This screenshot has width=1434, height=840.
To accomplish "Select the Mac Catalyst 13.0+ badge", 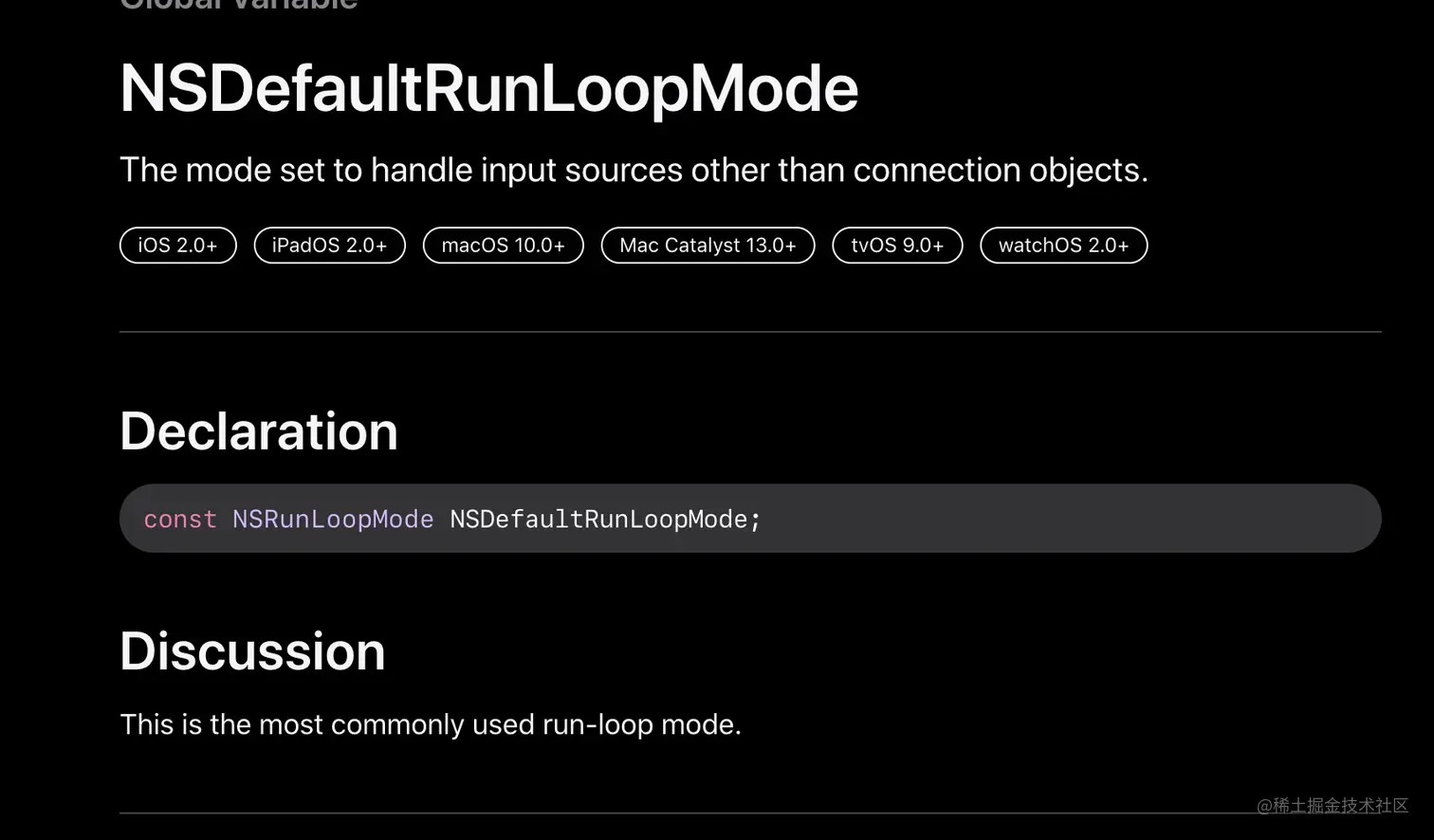I will (x=708, y=246).
